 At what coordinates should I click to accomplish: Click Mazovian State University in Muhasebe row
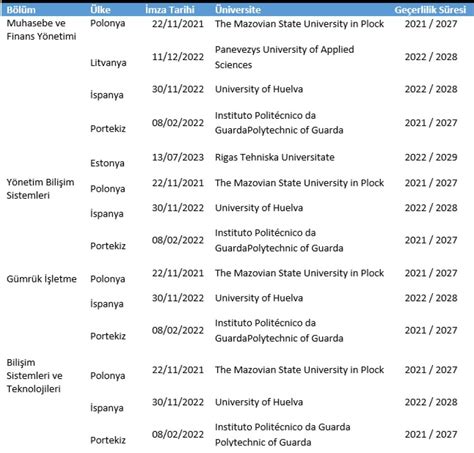point(299,24)
